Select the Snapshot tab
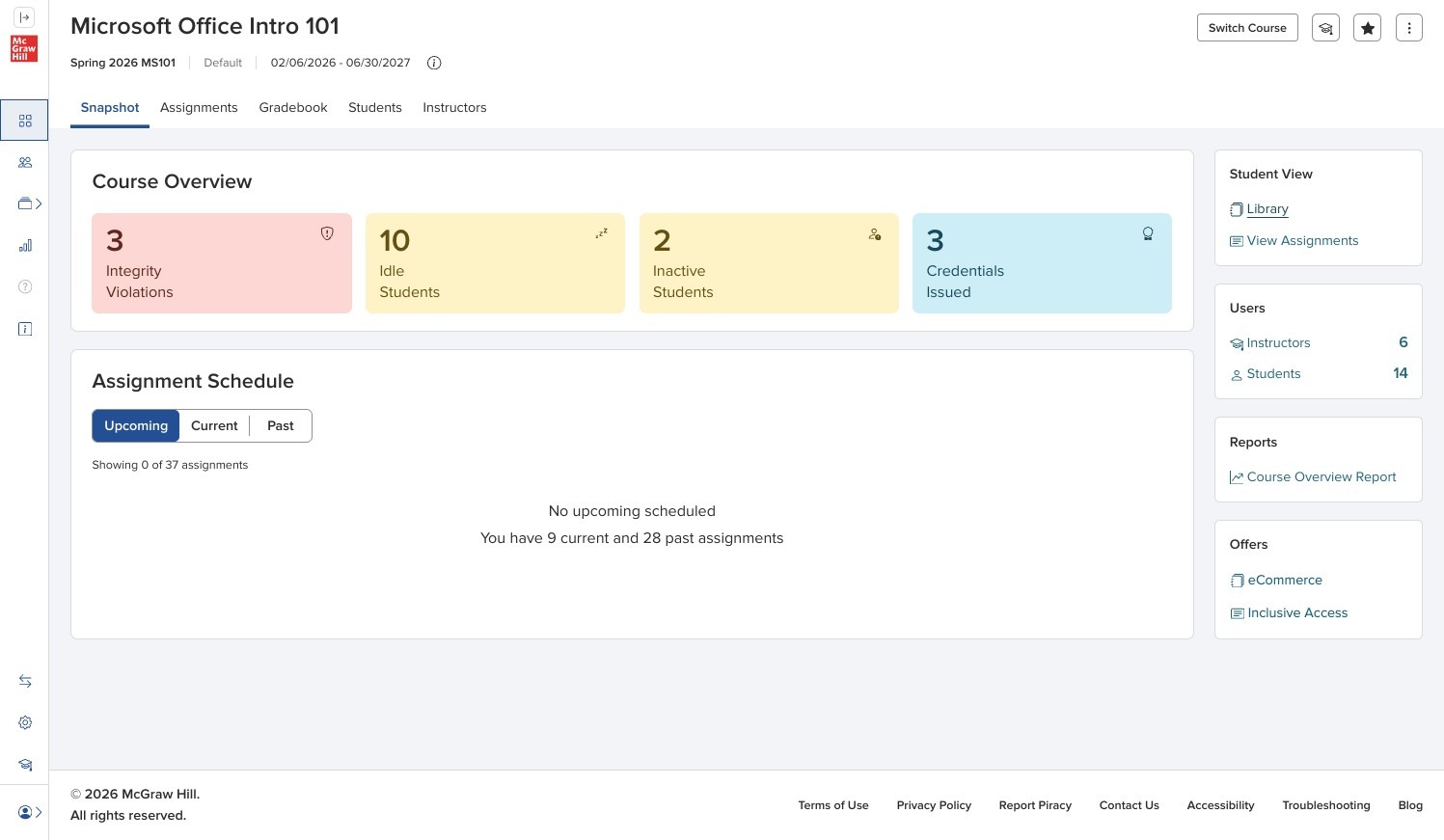 click(x=110, y=108)
